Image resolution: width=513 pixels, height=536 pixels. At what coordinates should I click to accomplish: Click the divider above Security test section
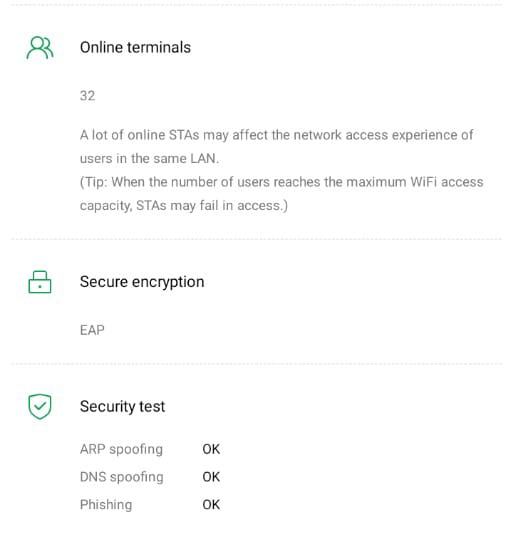pyautogui.click(x=256, y=364)
